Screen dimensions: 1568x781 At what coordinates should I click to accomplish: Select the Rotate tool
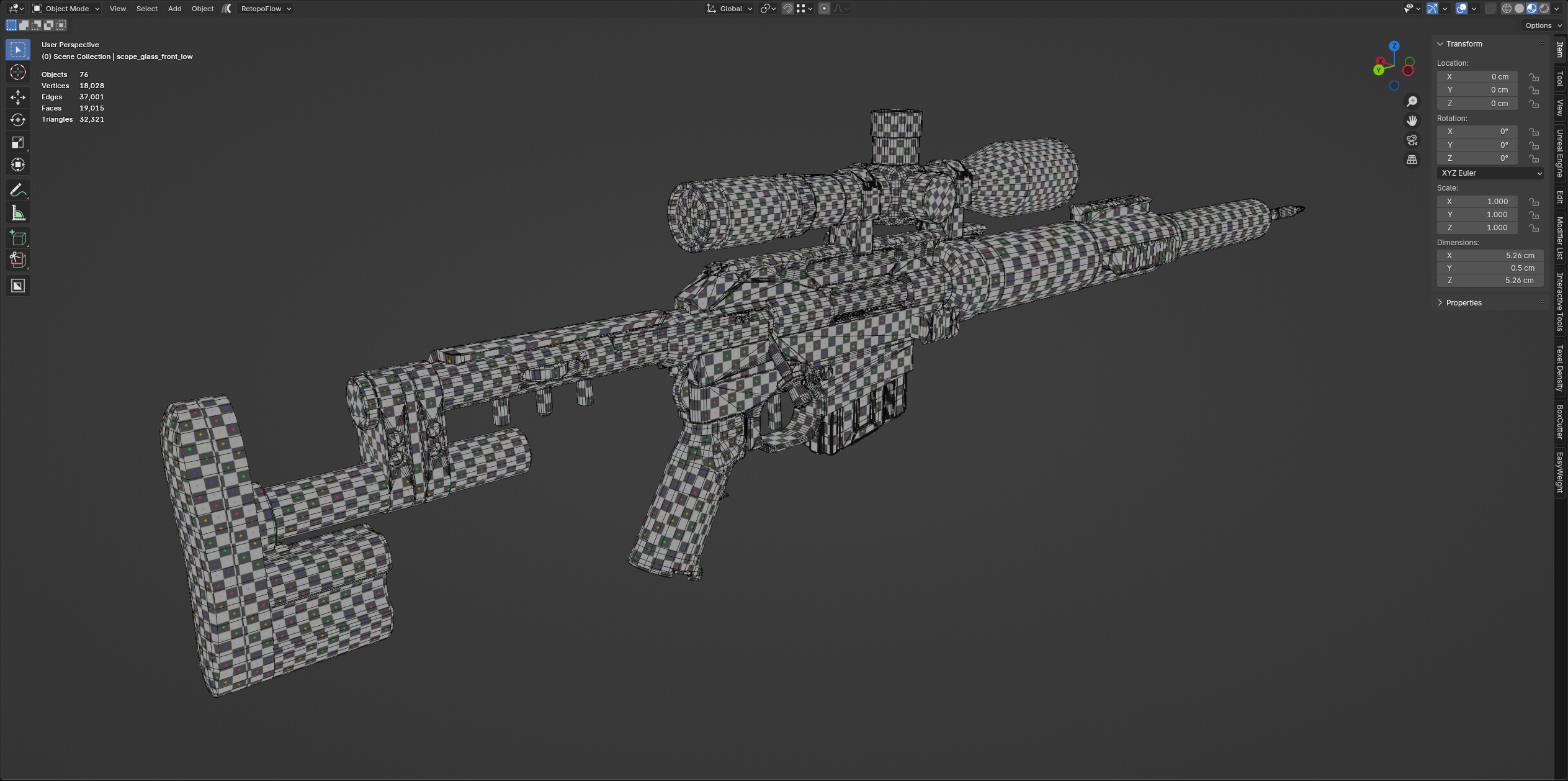click(x=18, y=120)
